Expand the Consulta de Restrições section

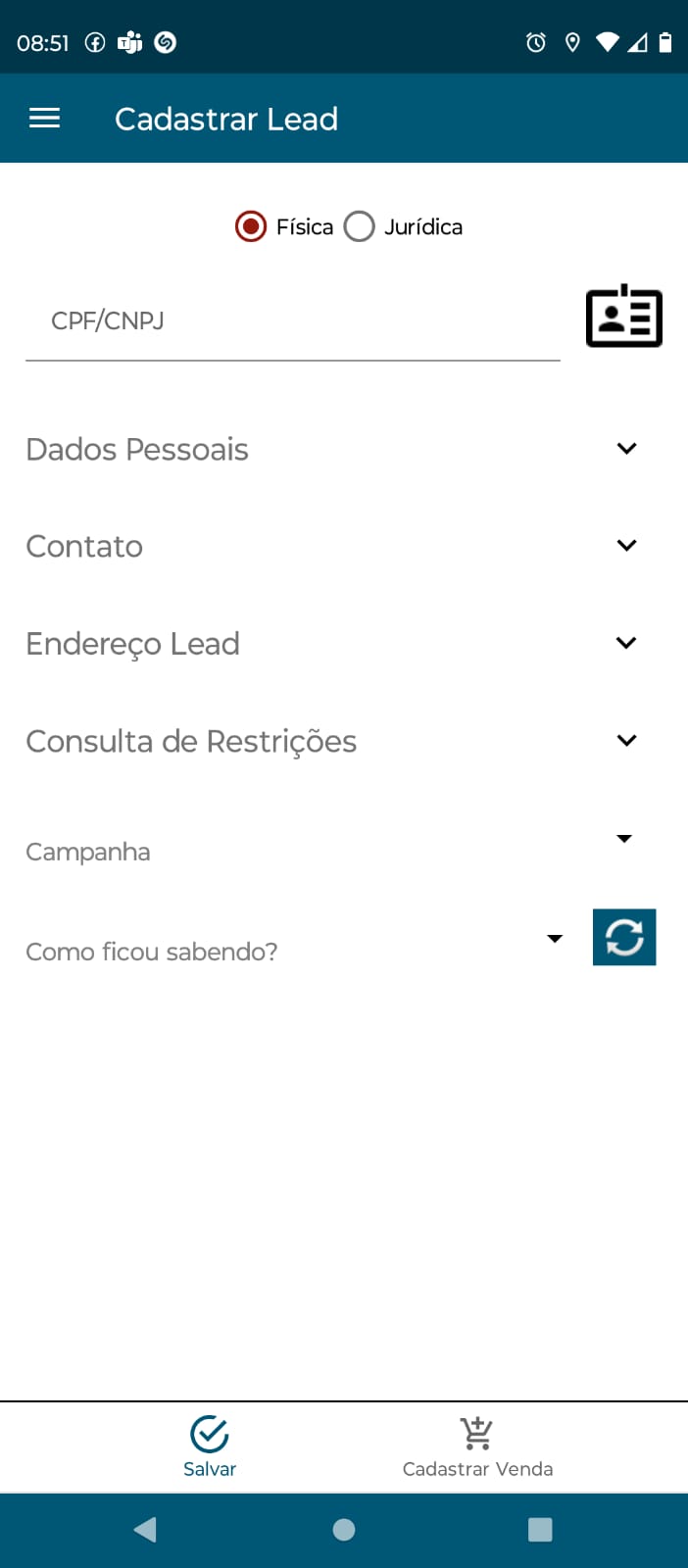coord(626,741)
